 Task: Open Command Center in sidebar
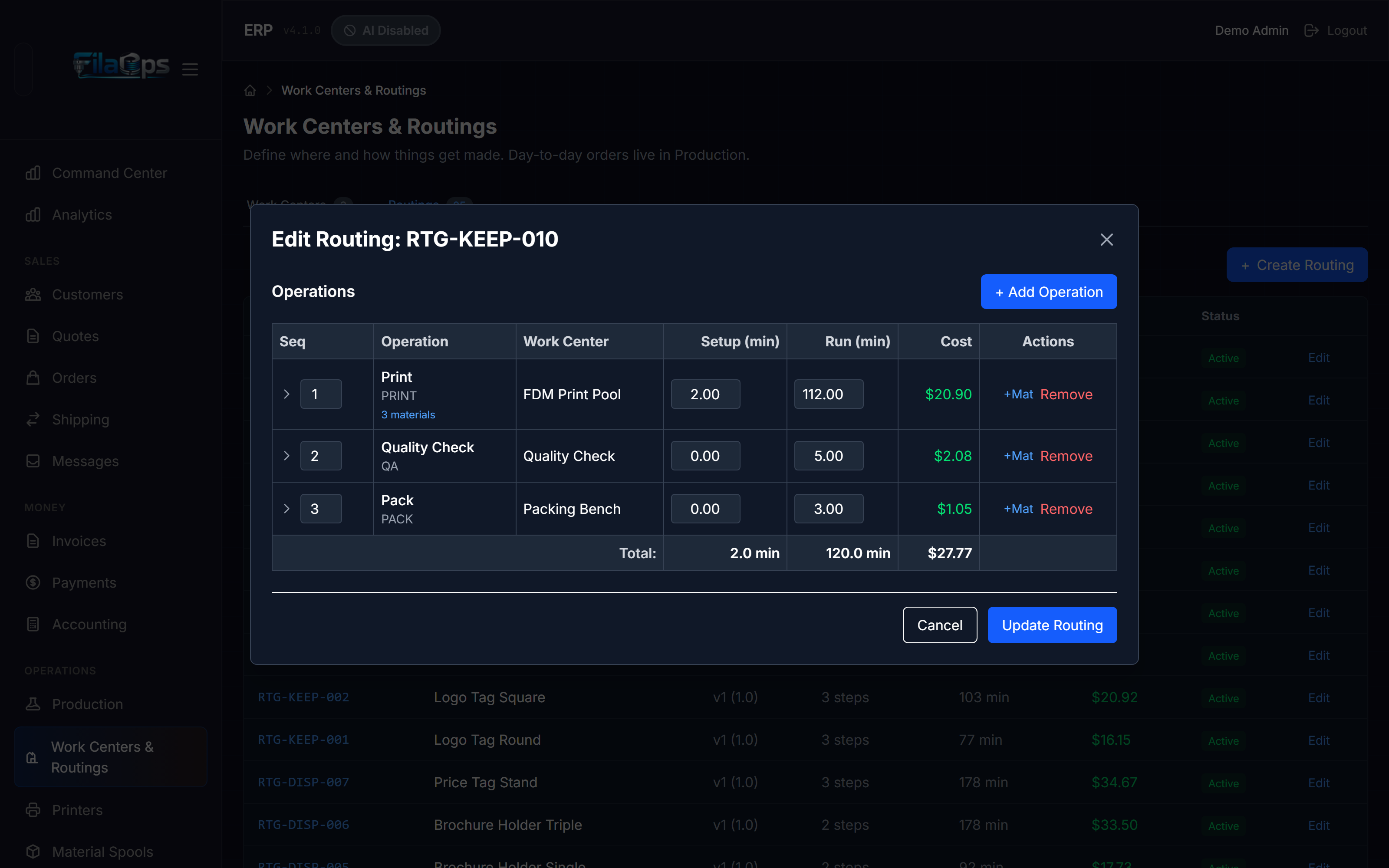click(x=110, y=173)
